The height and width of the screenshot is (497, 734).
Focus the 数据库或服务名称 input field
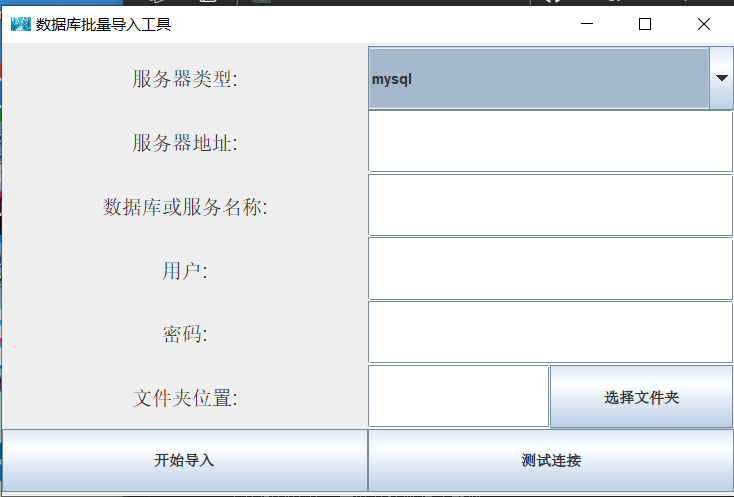pyautogui.click(x=550, y=205)
